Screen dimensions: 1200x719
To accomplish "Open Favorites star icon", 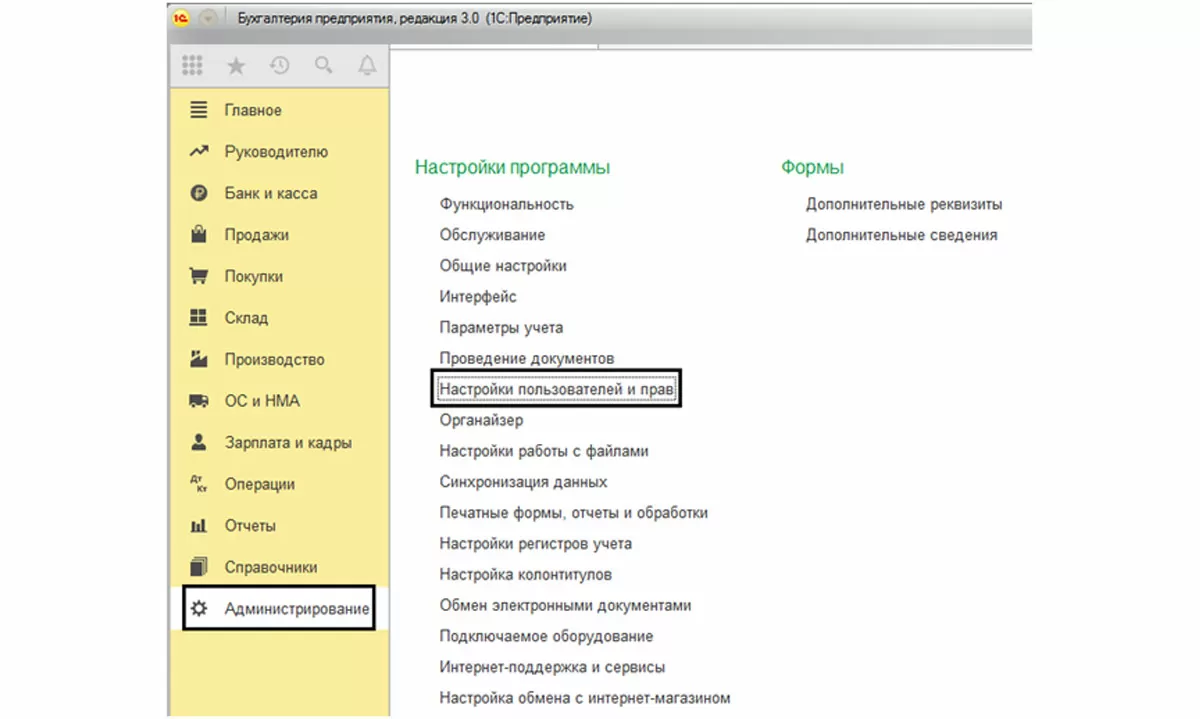I will click(236, 66).
